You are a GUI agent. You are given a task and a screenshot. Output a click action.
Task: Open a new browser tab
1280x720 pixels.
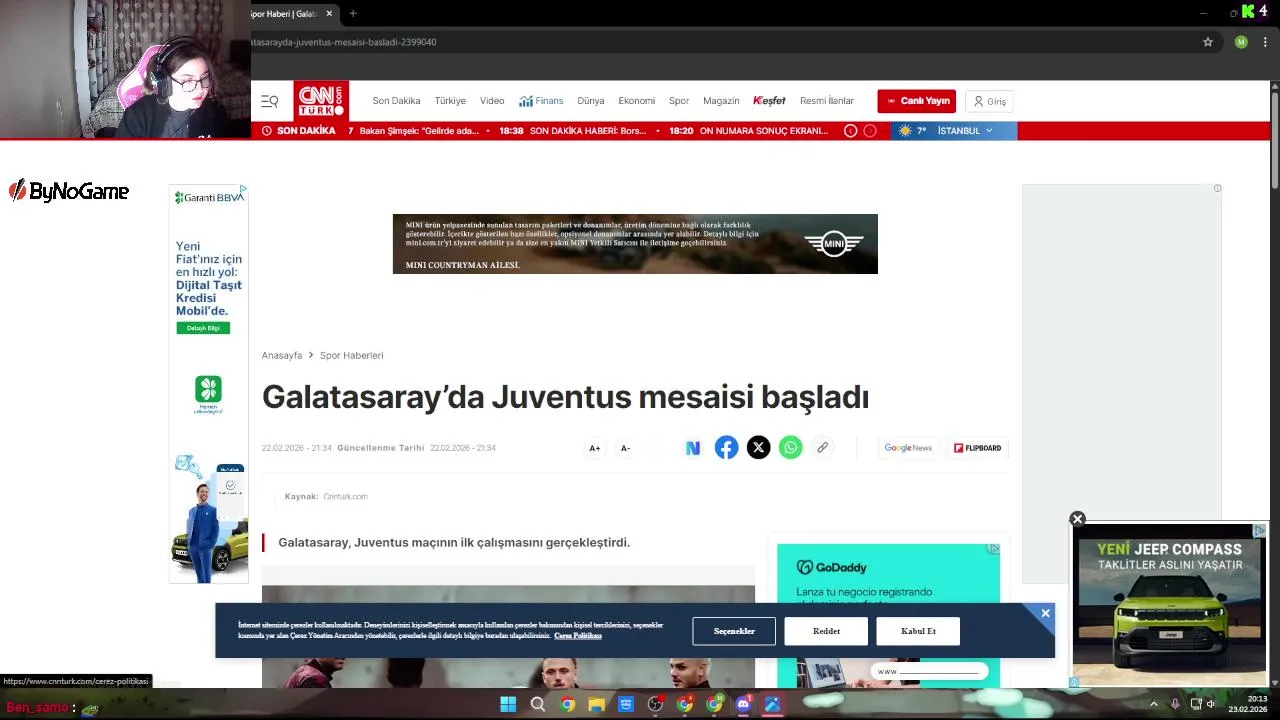tap(353, 13)
